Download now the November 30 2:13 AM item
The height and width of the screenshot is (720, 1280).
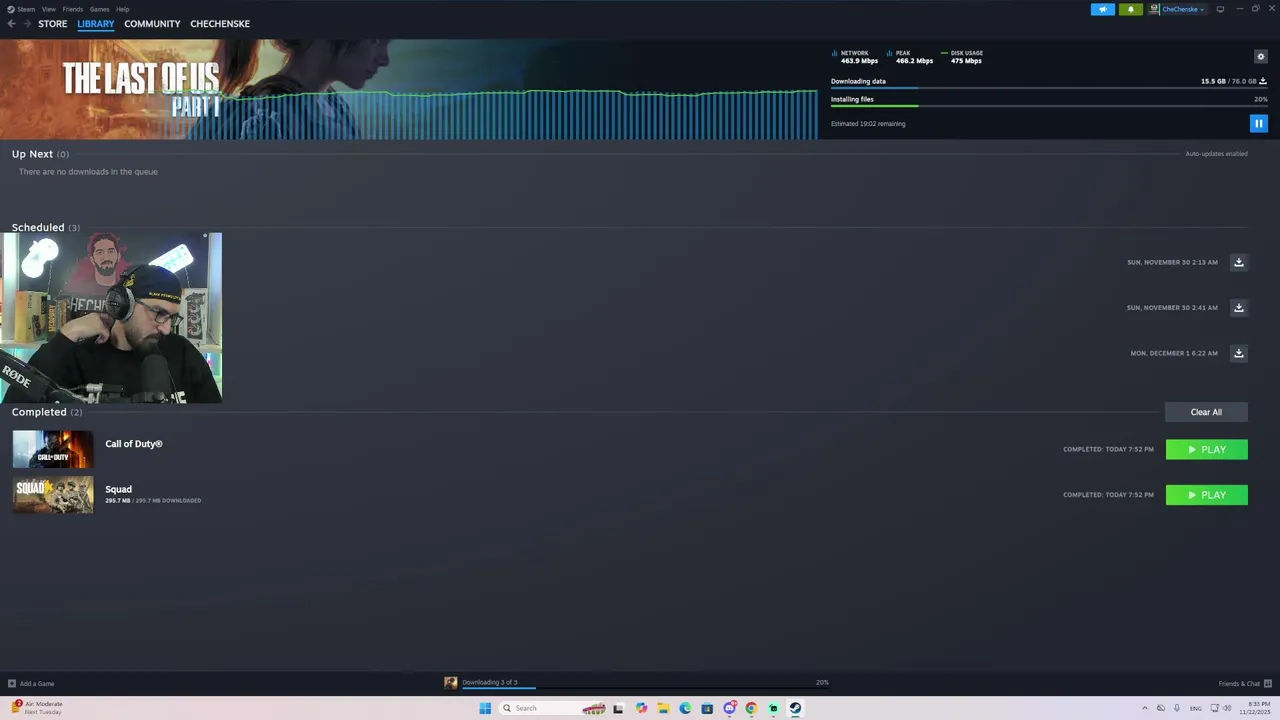click(x=1238, y=262)
